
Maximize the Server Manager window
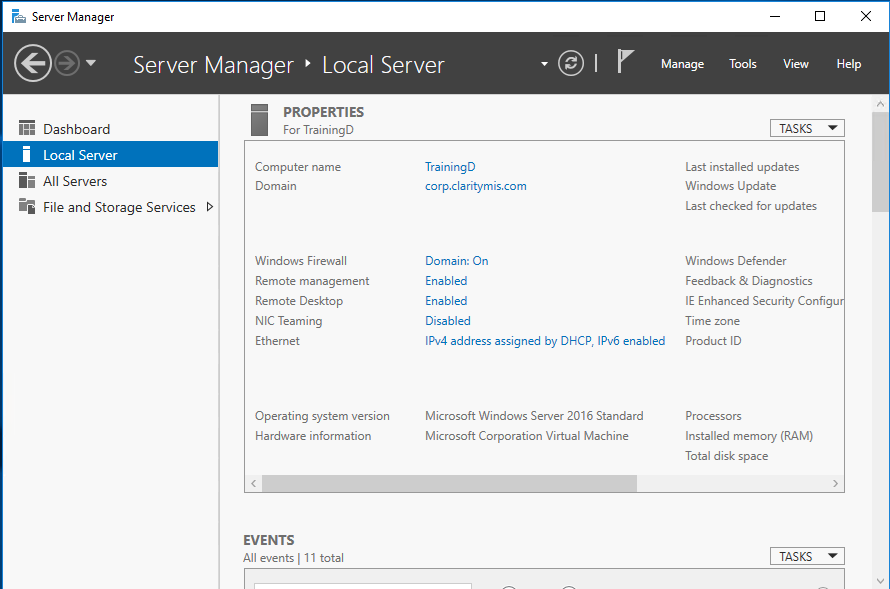[x=820, y=16]
